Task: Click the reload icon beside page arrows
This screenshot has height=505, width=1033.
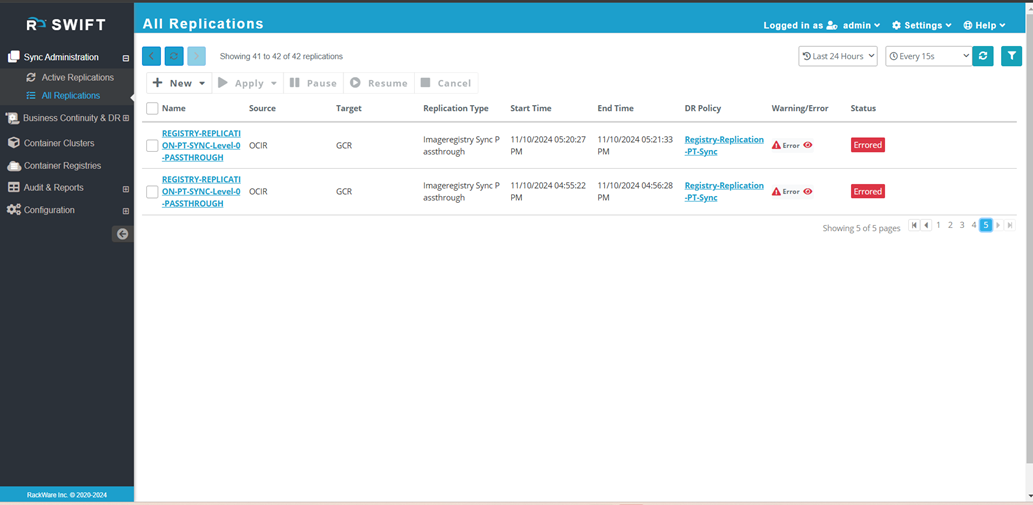Action: pyautogui.click(x=174, y=56)
